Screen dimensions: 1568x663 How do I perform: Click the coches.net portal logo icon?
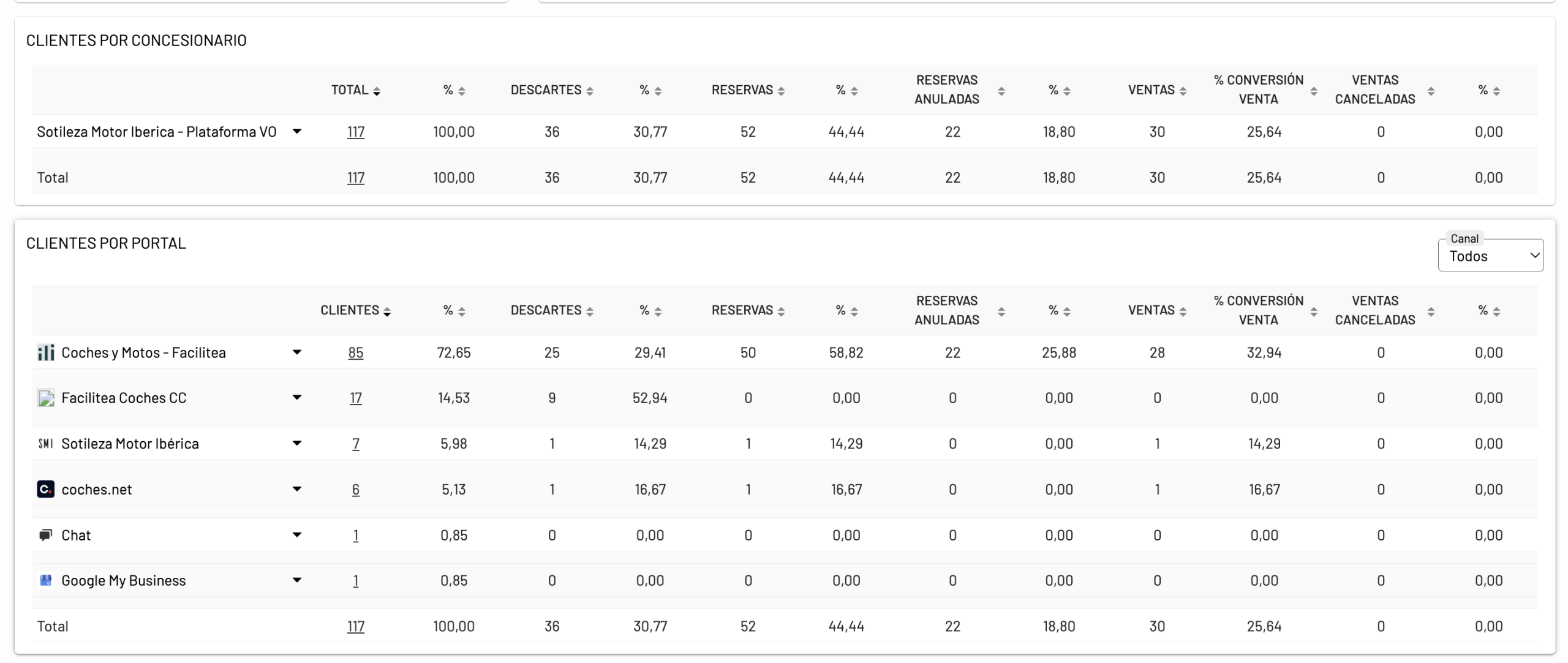pos(46,490)
